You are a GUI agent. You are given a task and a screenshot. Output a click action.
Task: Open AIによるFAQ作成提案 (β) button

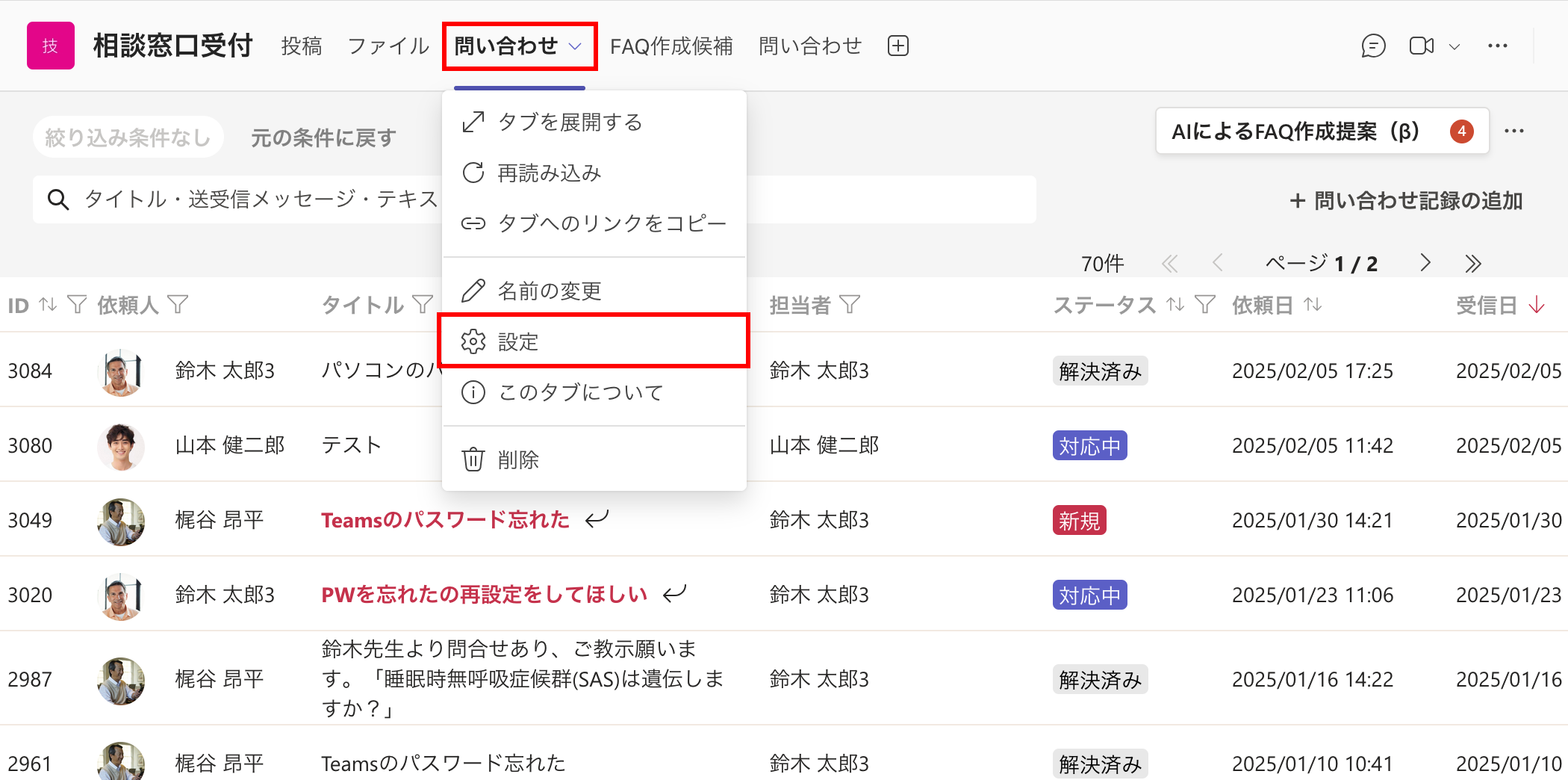[x=1322, y=131]
